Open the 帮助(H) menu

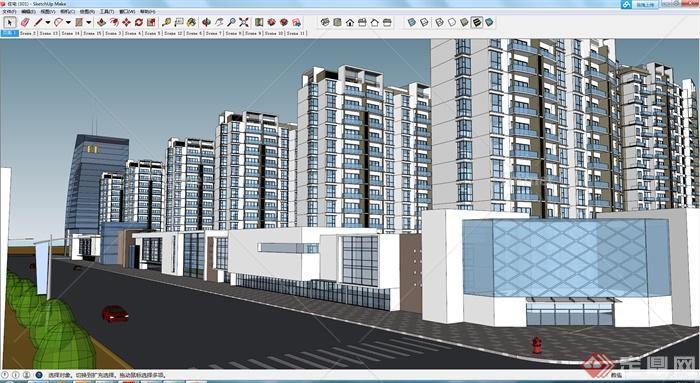point(147,12)
